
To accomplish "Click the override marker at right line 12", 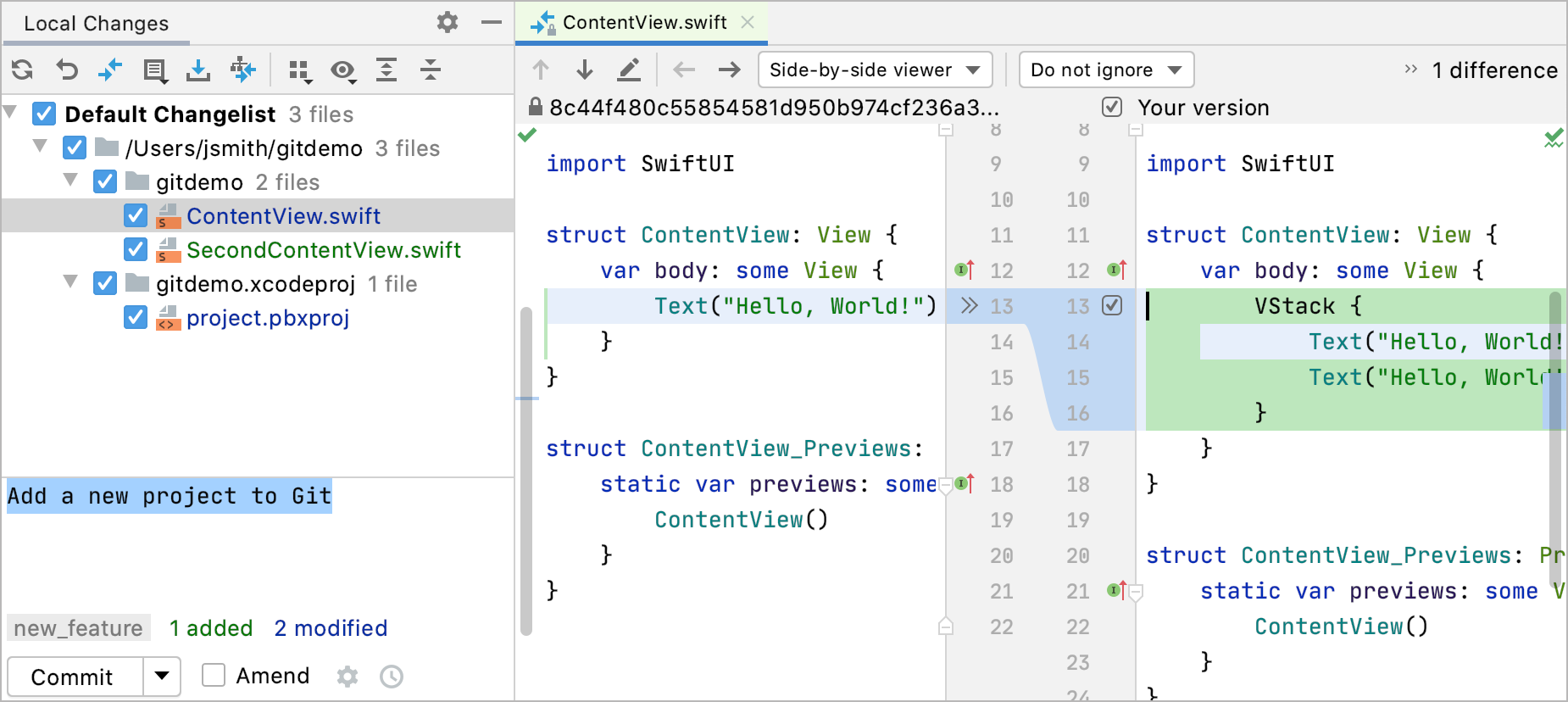I will pyautogui.click(x=1117, y=270).
